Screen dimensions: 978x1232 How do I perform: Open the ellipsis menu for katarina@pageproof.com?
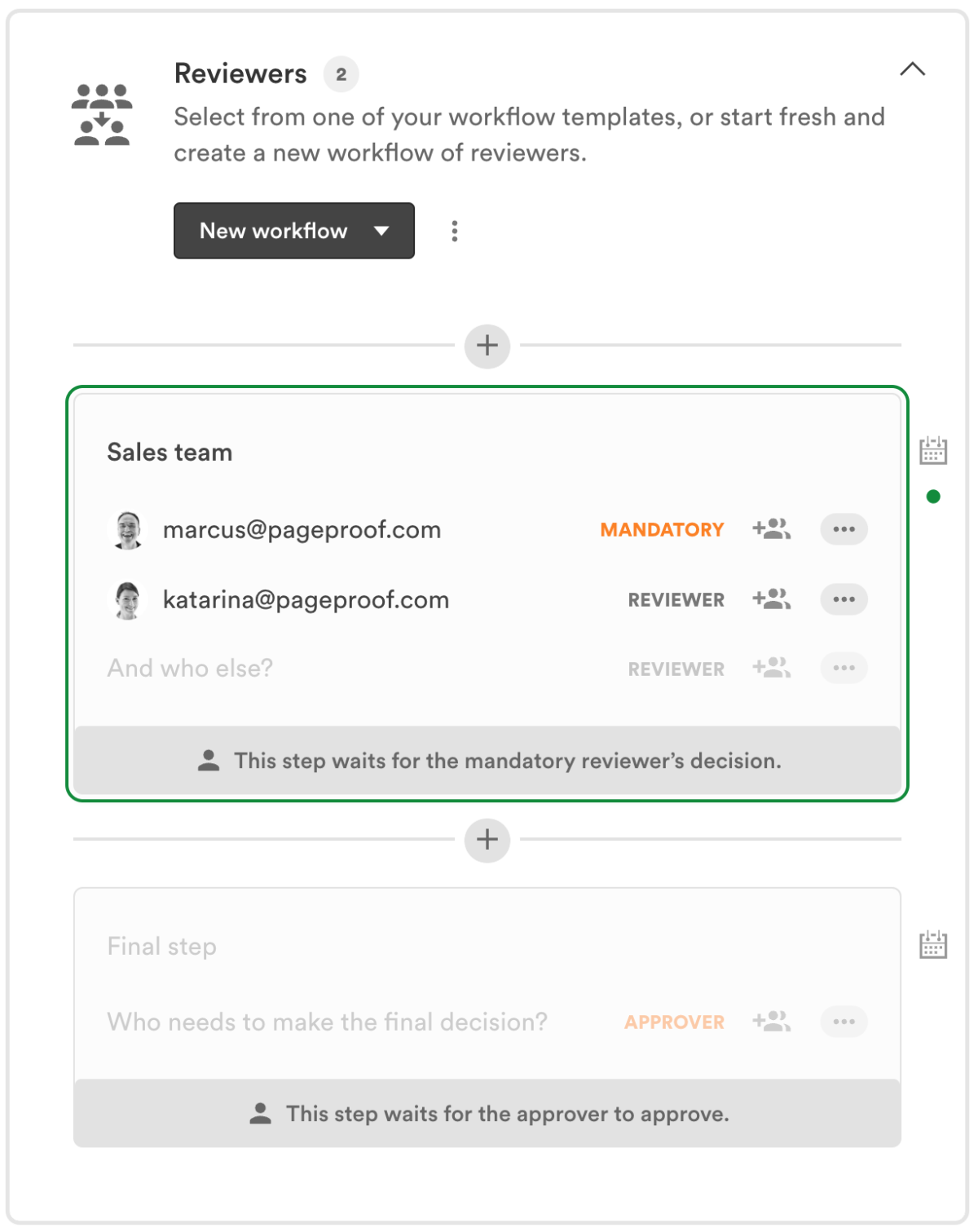(x=844, y=599)
